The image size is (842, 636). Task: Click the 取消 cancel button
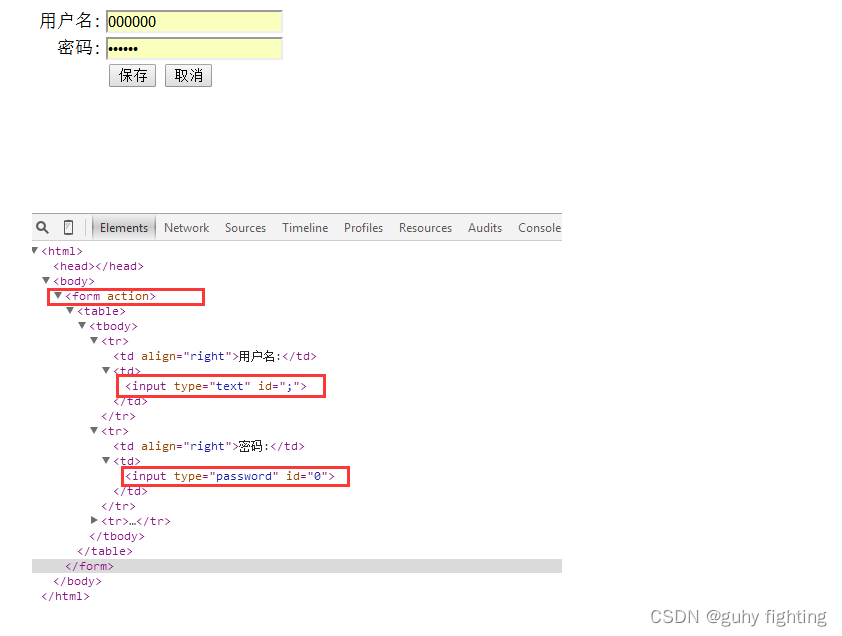188,75
